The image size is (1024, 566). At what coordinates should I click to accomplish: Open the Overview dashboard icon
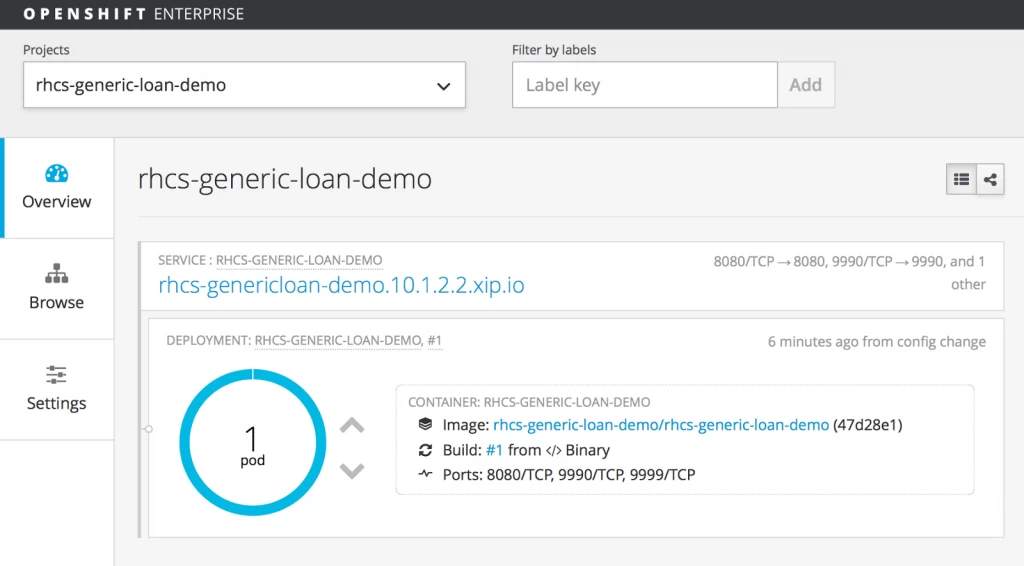(56, 173)
